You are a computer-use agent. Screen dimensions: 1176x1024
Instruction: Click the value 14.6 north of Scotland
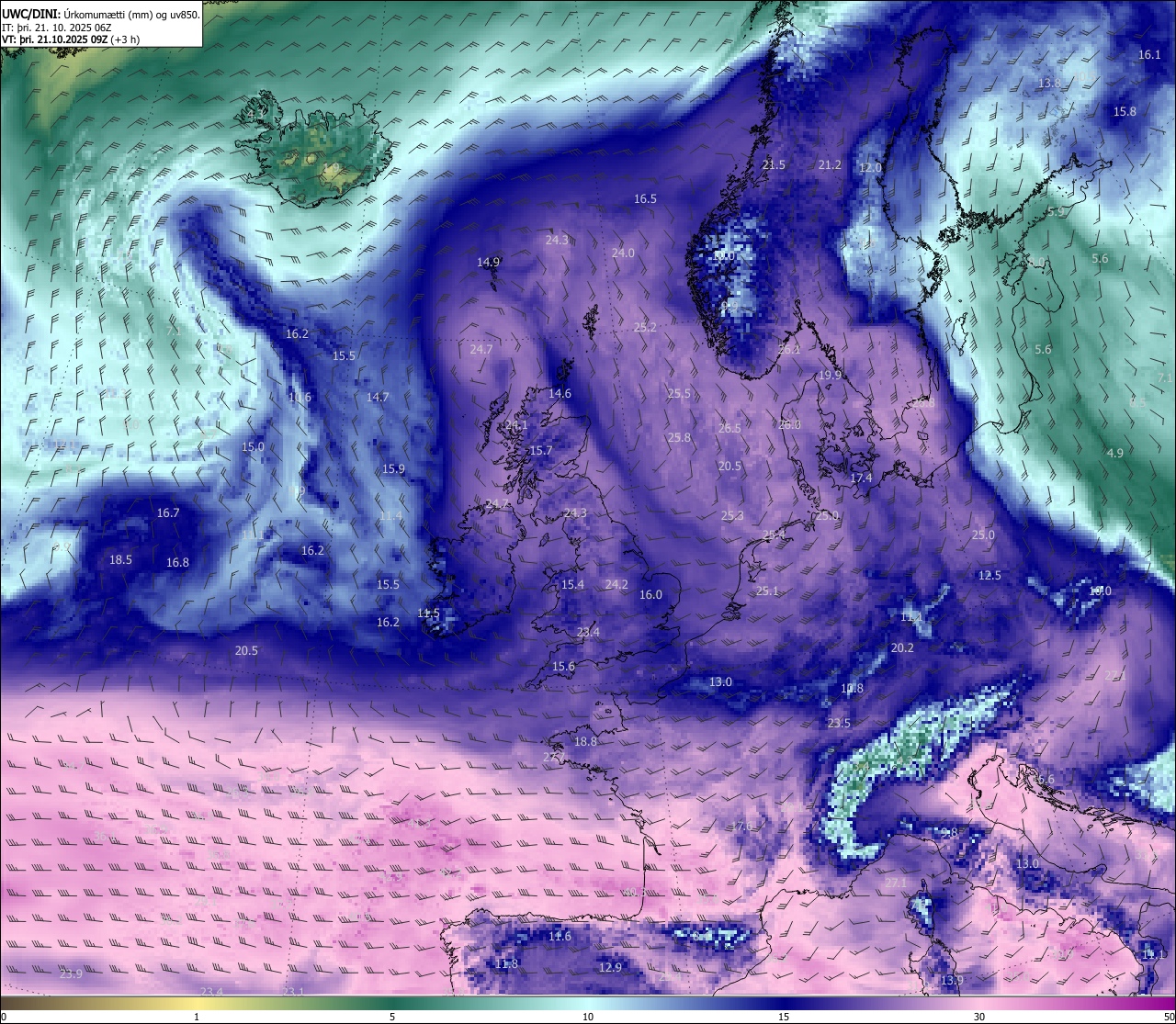(x=560, y=394)
